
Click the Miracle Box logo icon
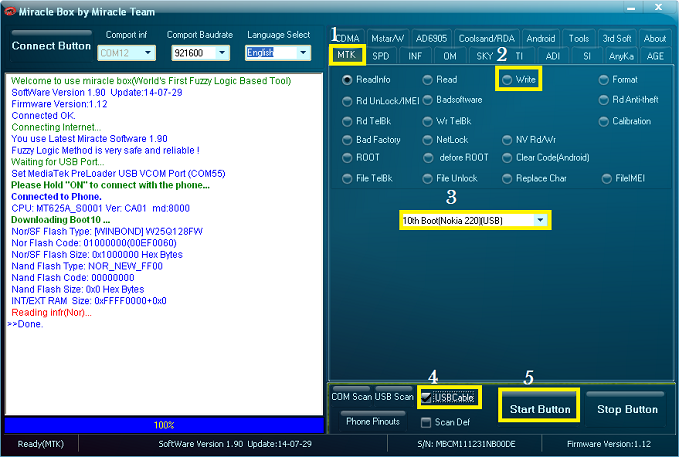coord(10,11)
